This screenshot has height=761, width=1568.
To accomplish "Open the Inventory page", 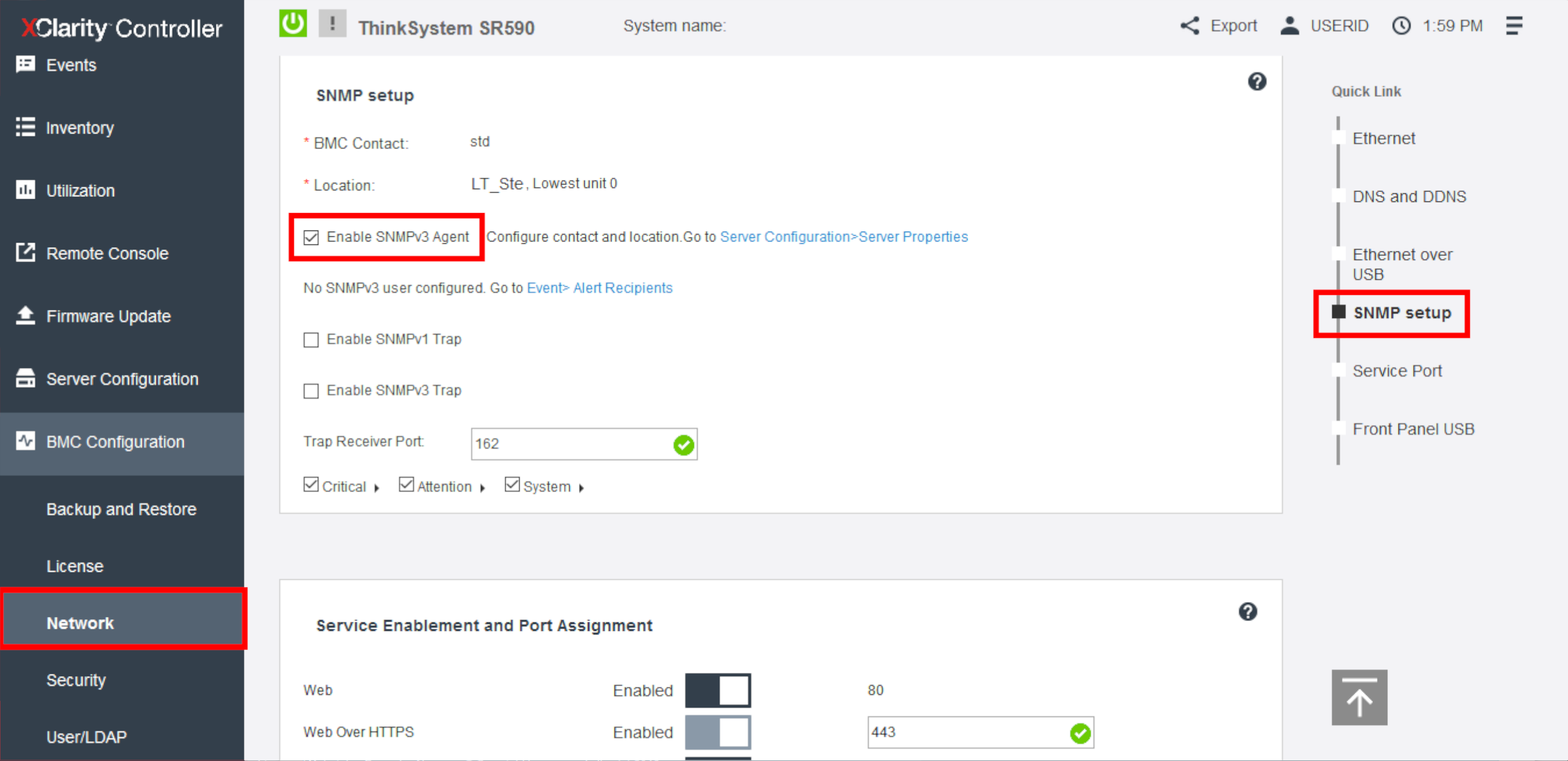I will (x=80, y=128).
